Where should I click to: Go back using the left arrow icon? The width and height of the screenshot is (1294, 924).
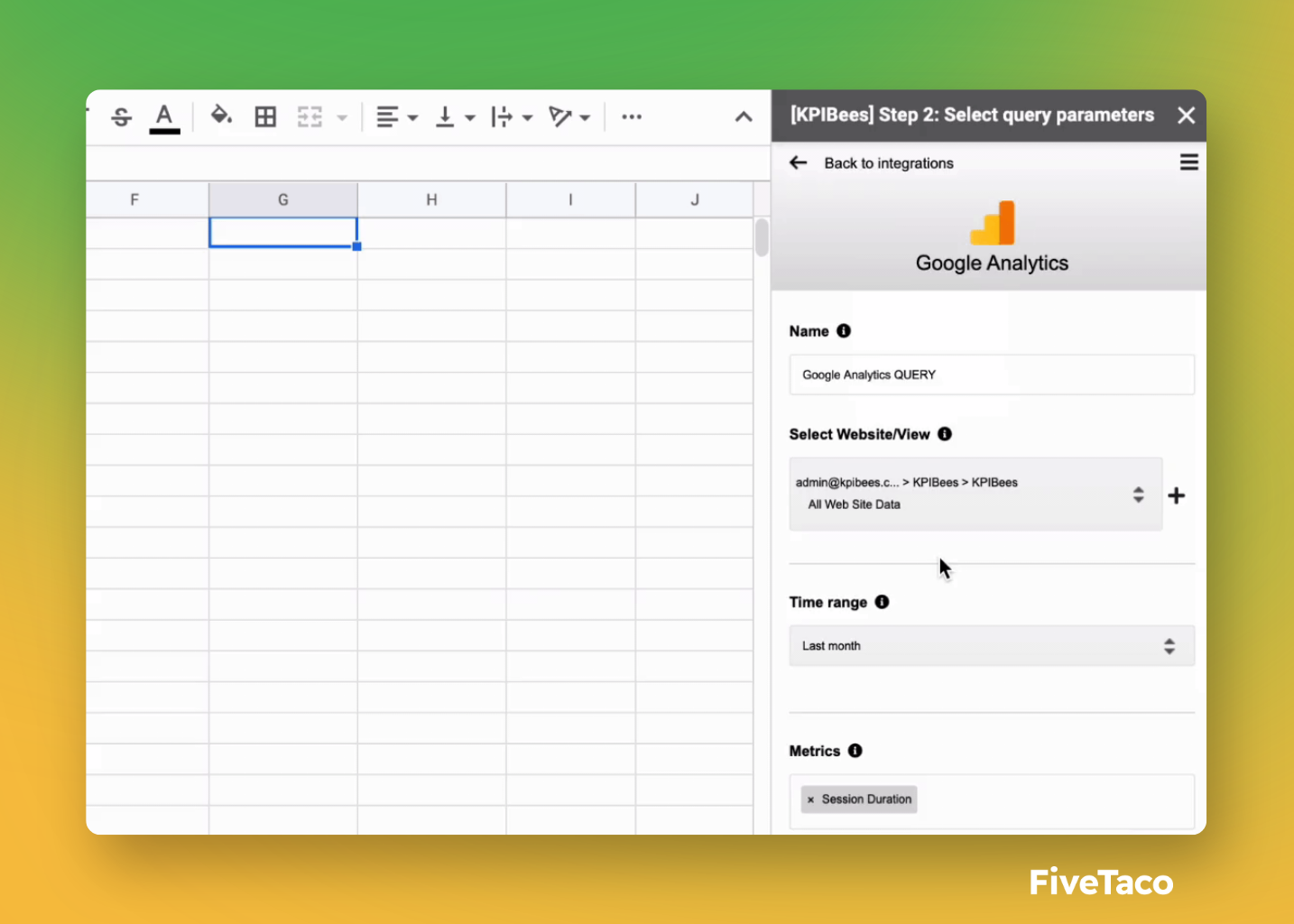[x=798, y=162]
